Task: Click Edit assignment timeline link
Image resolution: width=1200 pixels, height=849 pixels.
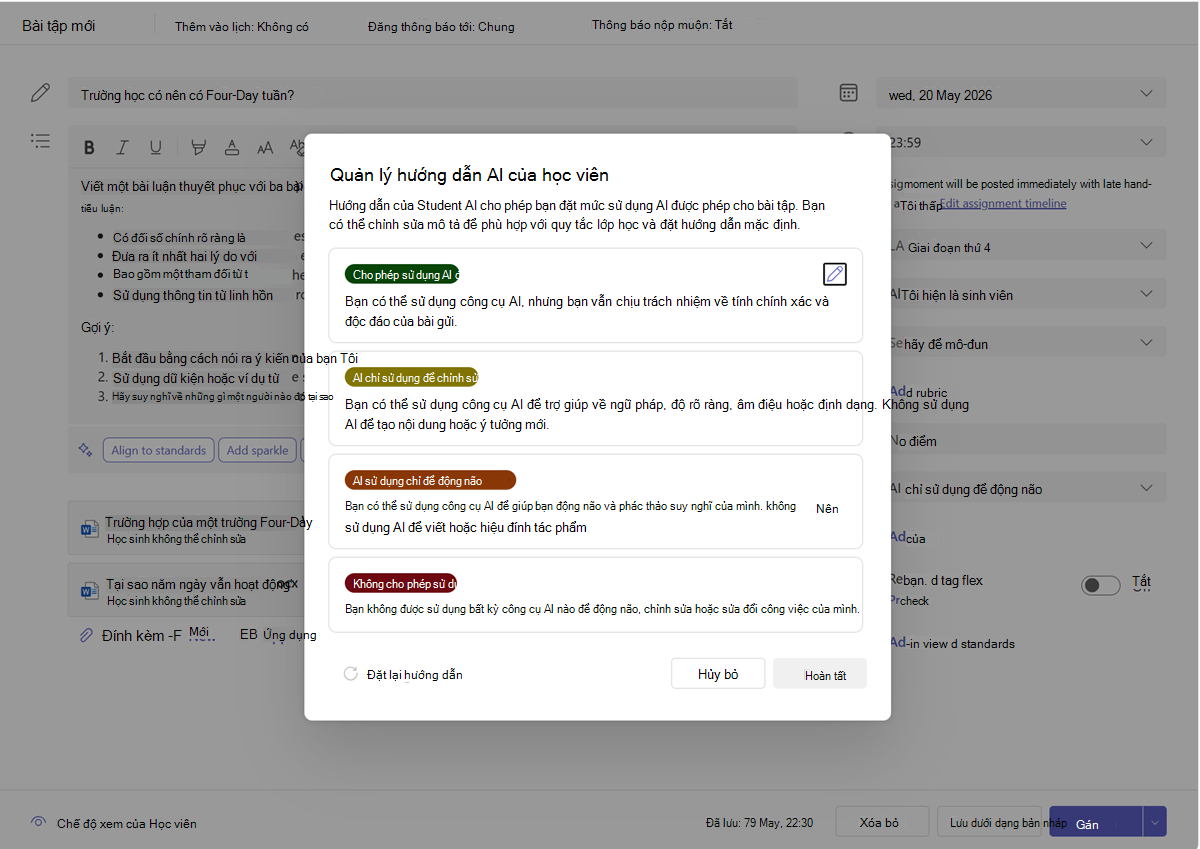Action: coord(1002,203)
